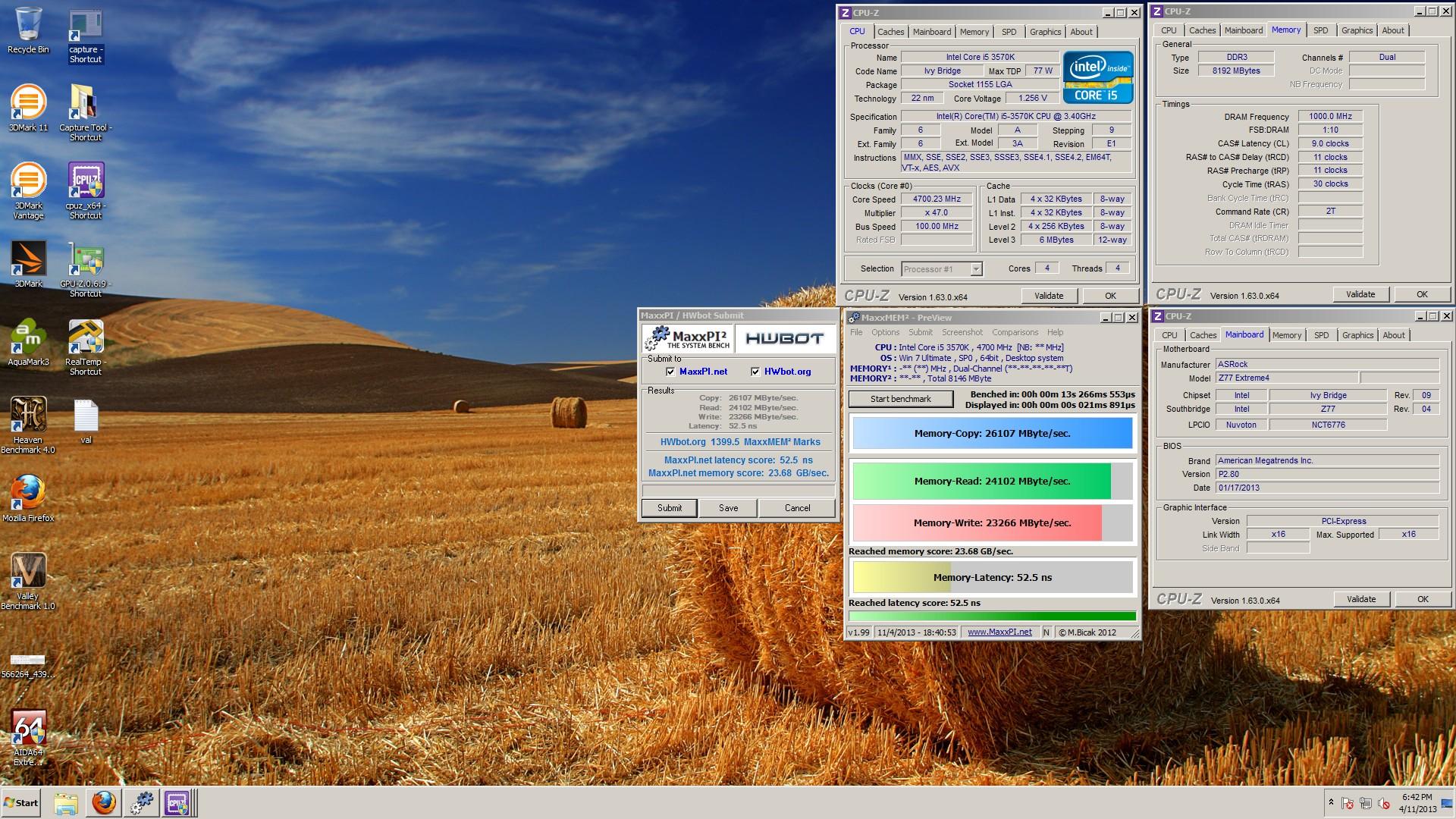Show hidden tray icons arrow
Viewport: 1456px width, 819px height.
tap(1331, 802)
